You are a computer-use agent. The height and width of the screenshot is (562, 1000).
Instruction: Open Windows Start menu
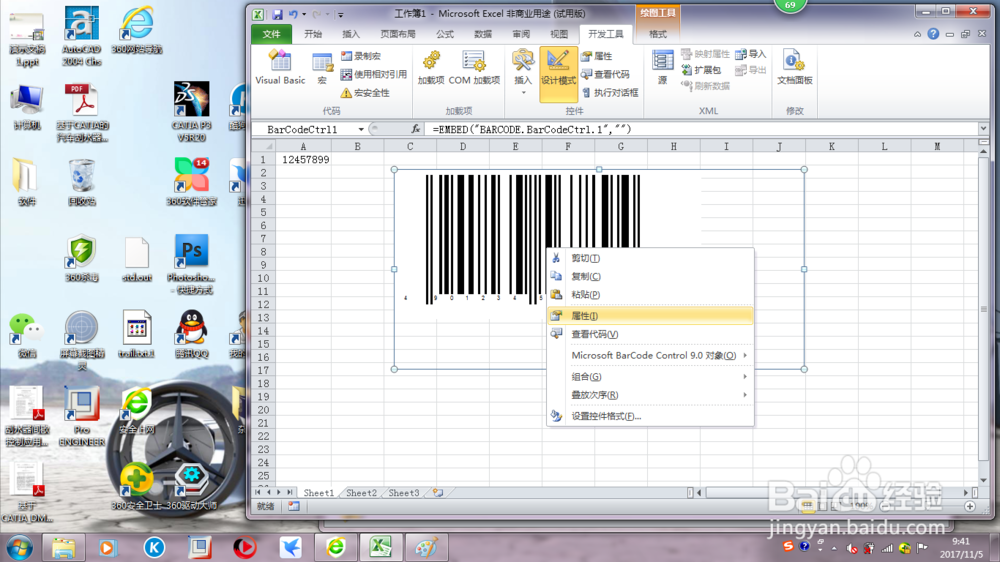[19, 547]
